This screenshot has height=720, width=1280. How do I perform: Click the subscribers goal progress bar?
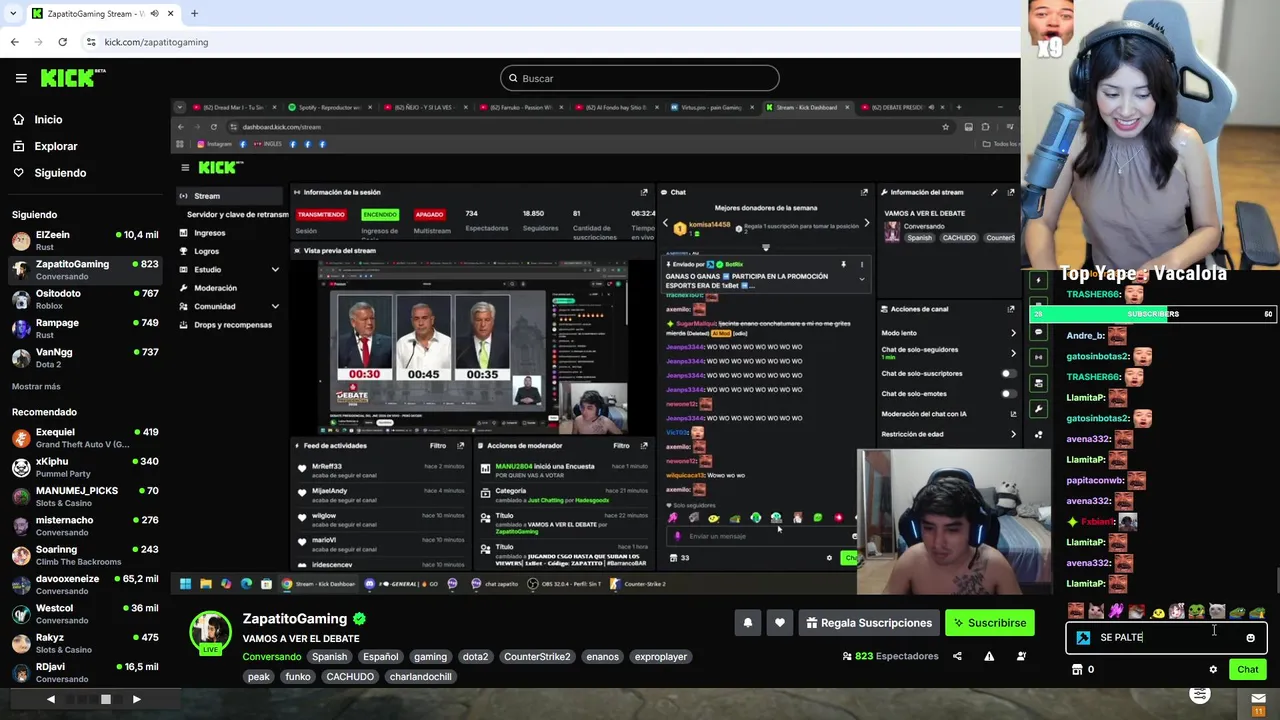click(x=1153, y=314)
